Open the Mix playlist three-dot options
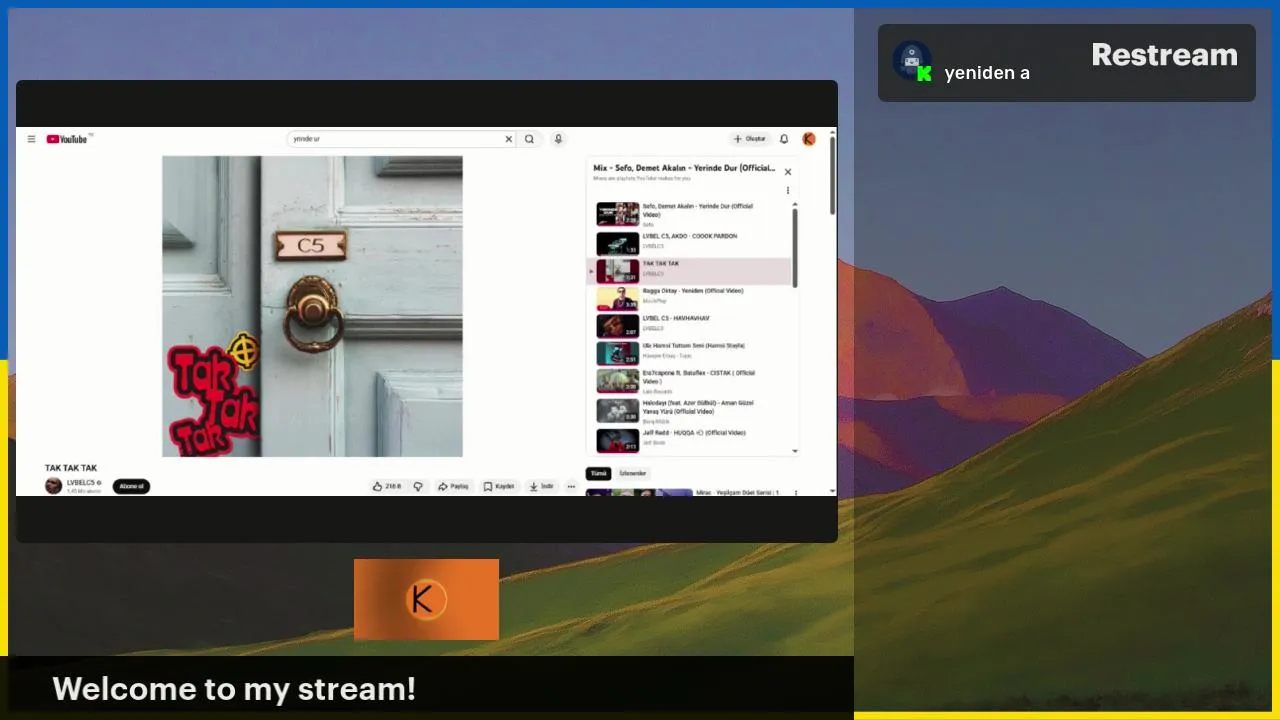The image size is (1280, 720). pyautogui.click(x=787, y=190)
